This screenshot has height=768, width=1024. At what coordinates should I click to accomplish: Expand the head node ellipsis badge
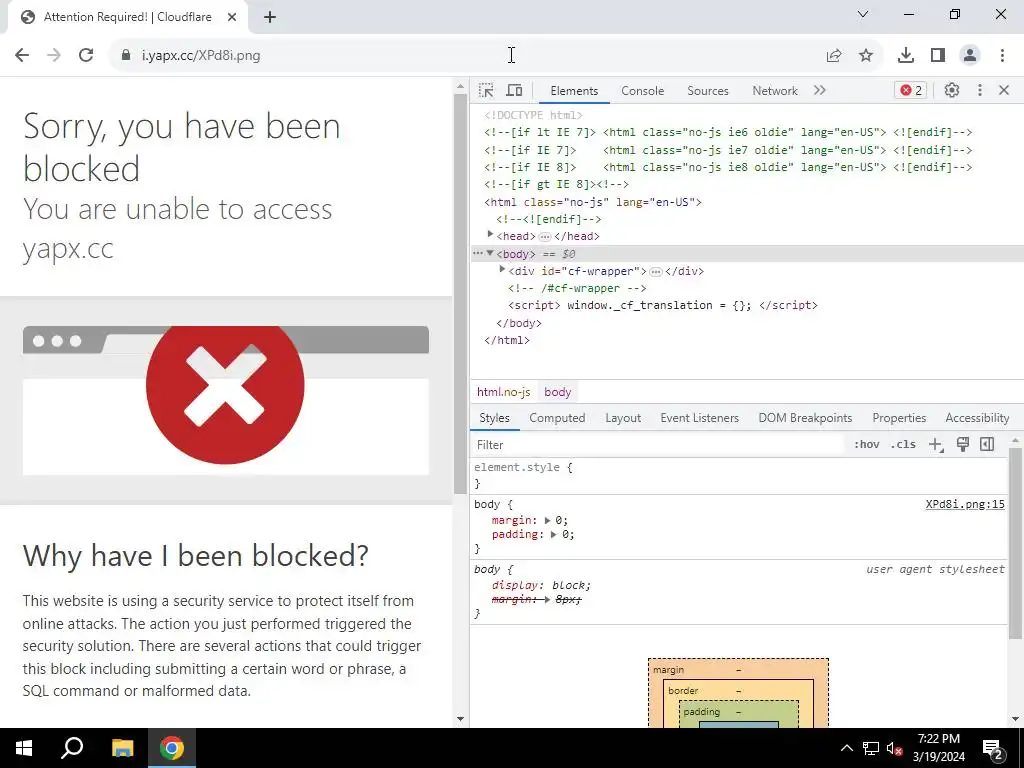click(545, 236)
